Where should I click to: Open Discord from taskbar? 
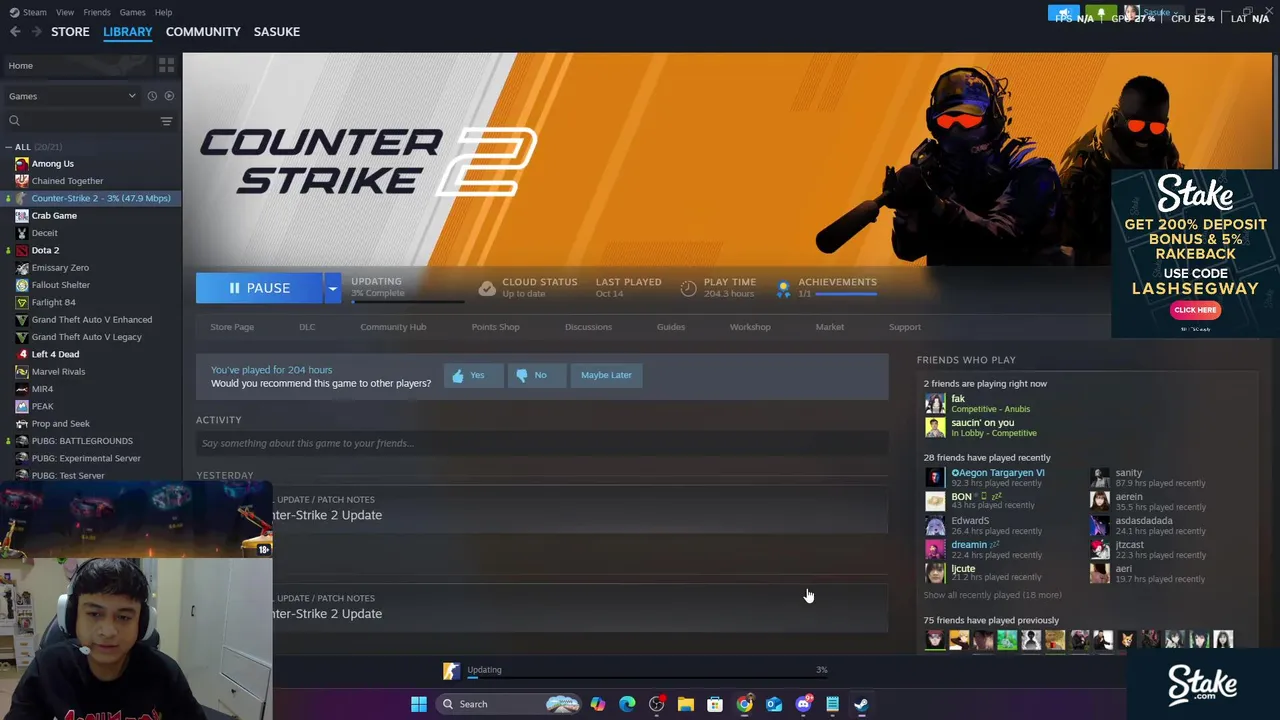coord(803,704)
